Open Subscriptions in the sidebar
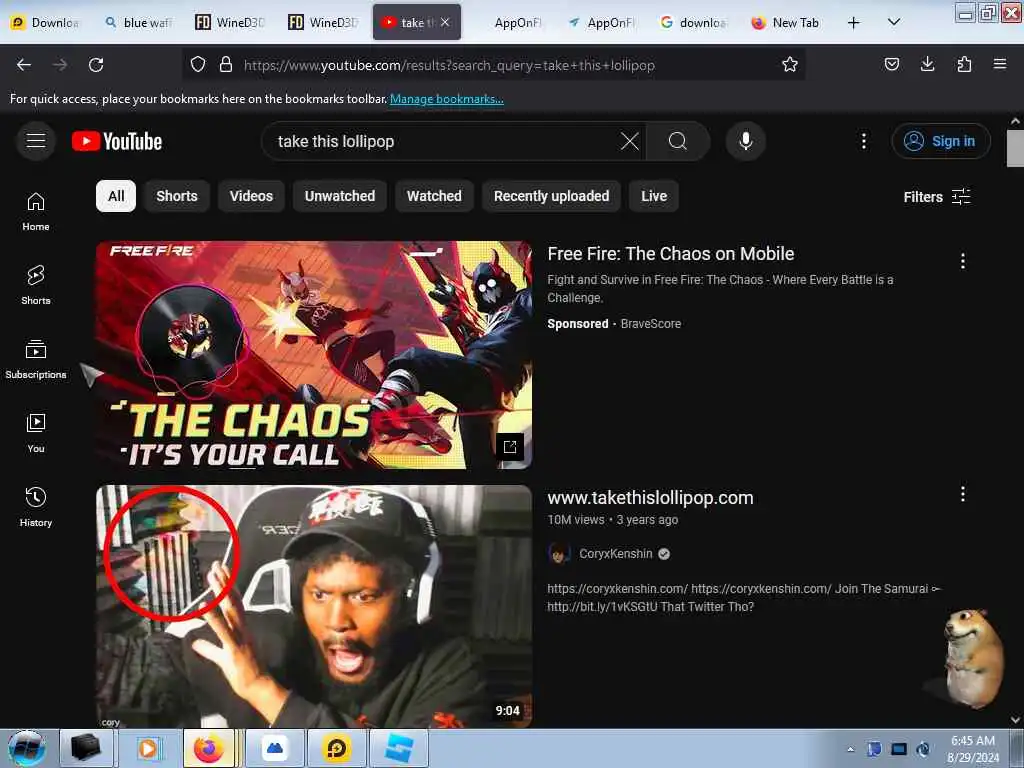The width and height of the screenshot is (1024, 768). [36, 359]
